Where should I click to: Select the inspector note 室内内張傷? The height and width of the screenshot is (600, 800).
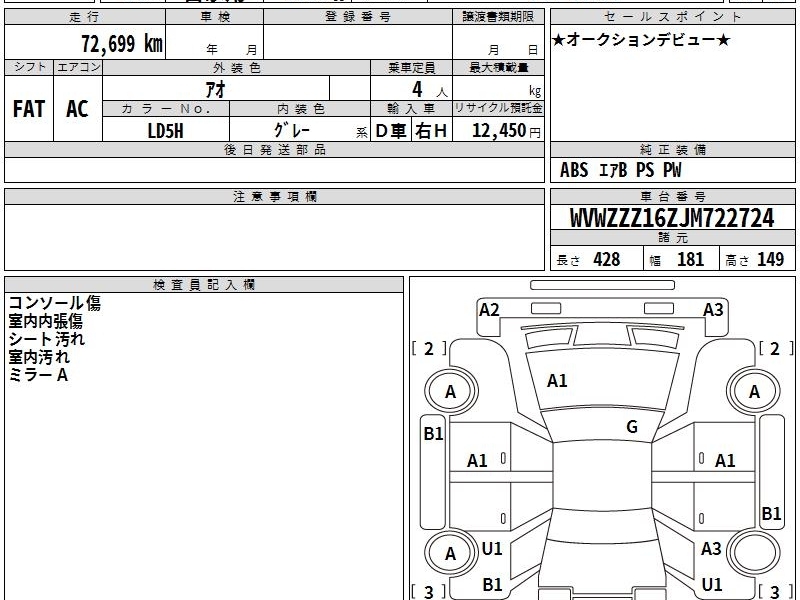point(45,321)
